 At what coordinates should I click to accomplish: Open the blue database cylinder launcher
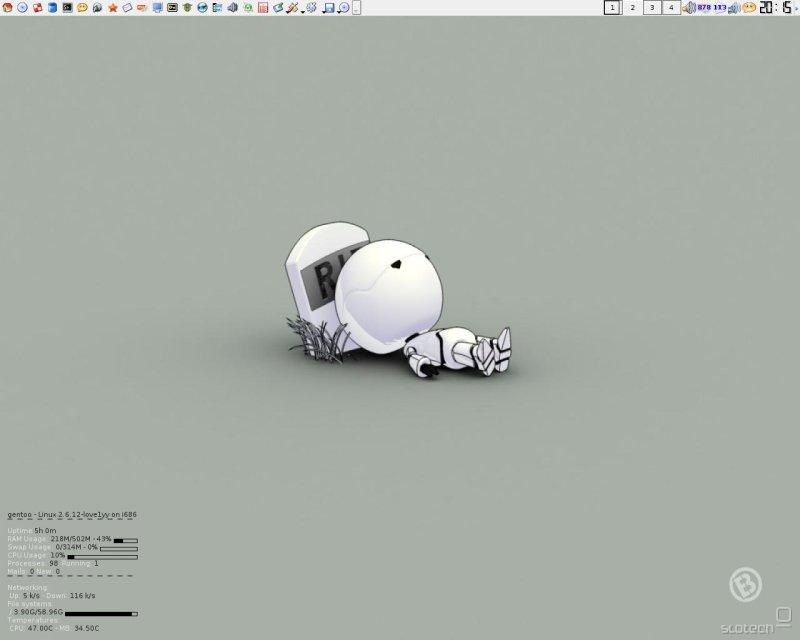[x=52, y=7]
